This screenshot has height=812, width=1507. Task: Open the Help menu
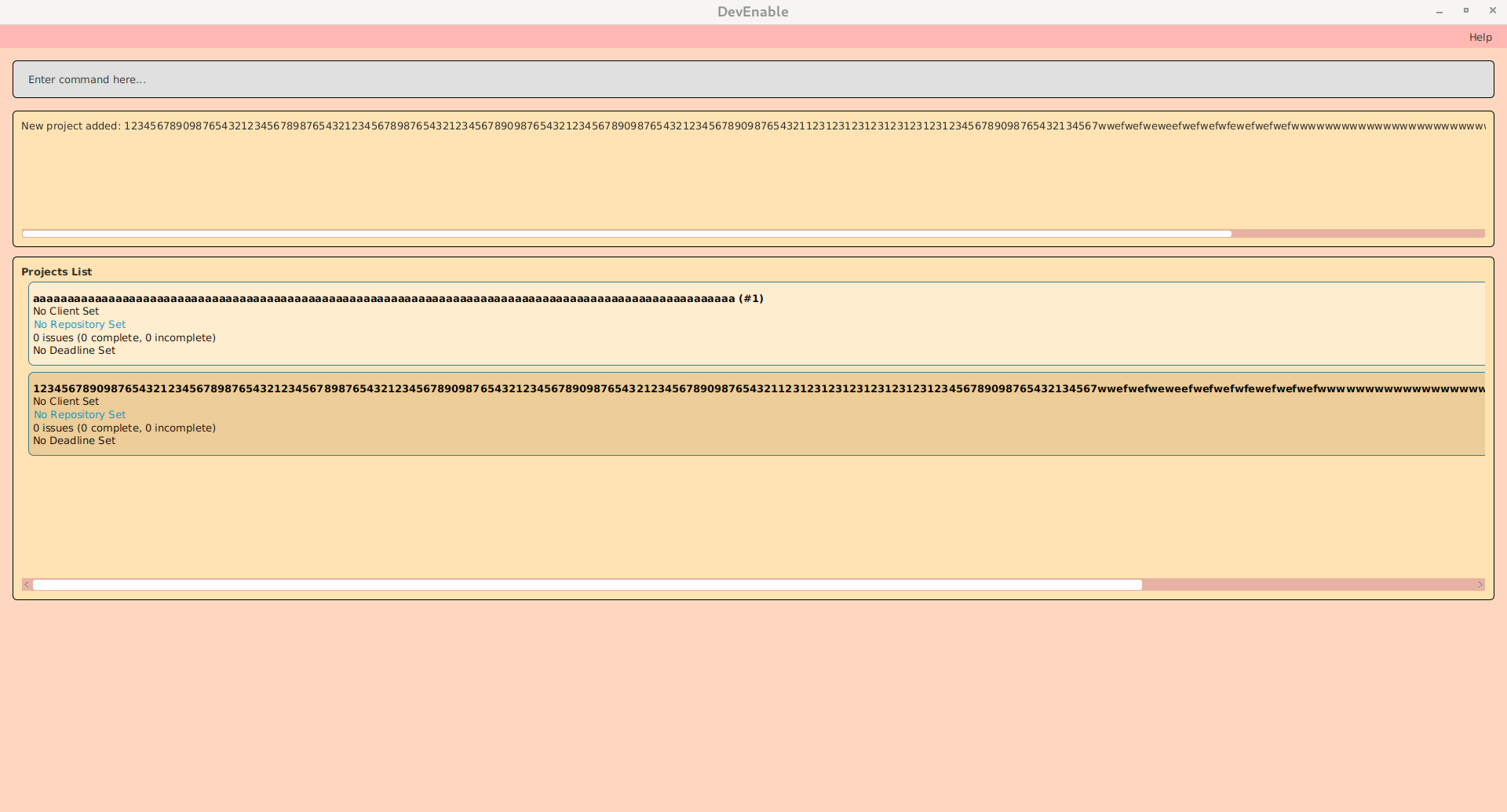click(1480, 37)
